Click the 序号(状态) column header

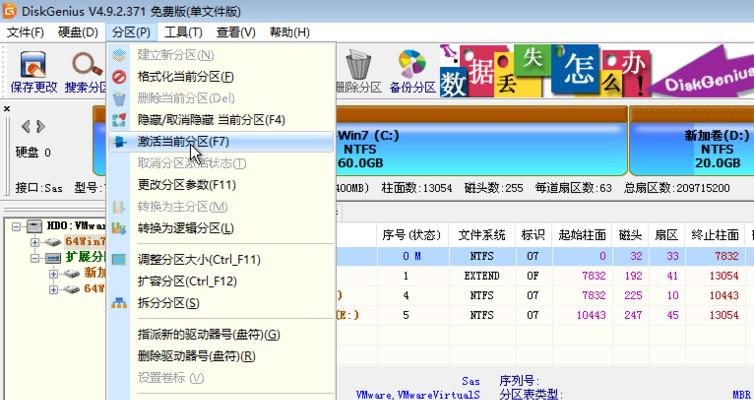pos(412,235)
